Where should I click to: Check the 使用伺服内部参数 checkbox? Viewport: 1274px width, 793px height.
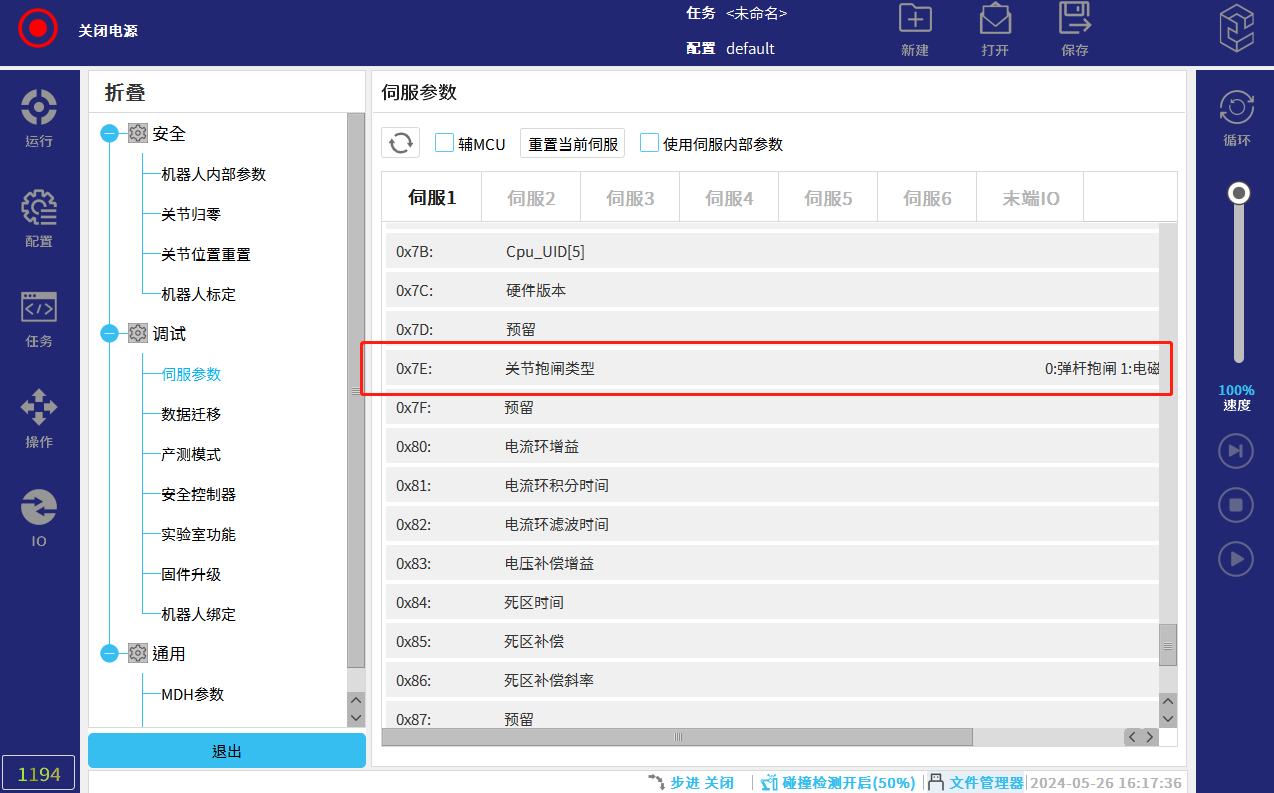click(650, 143)
